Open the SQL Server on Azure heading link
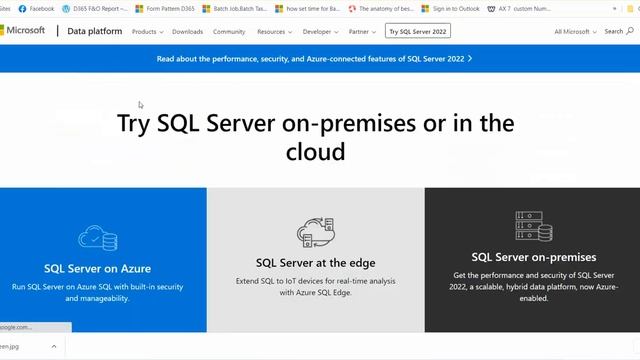 98,268
